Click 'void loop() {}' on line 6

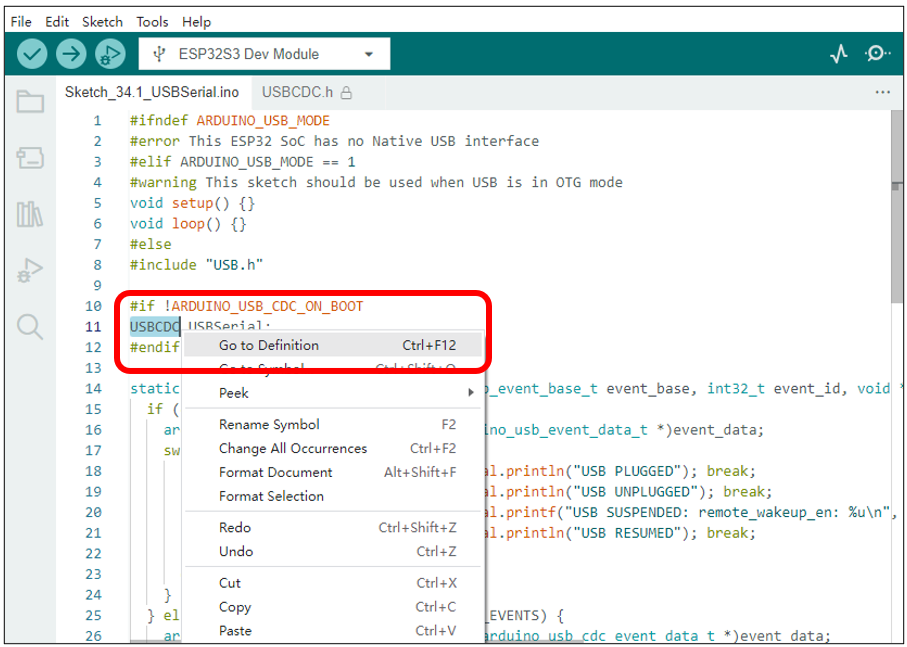click(x=189, y=224)
